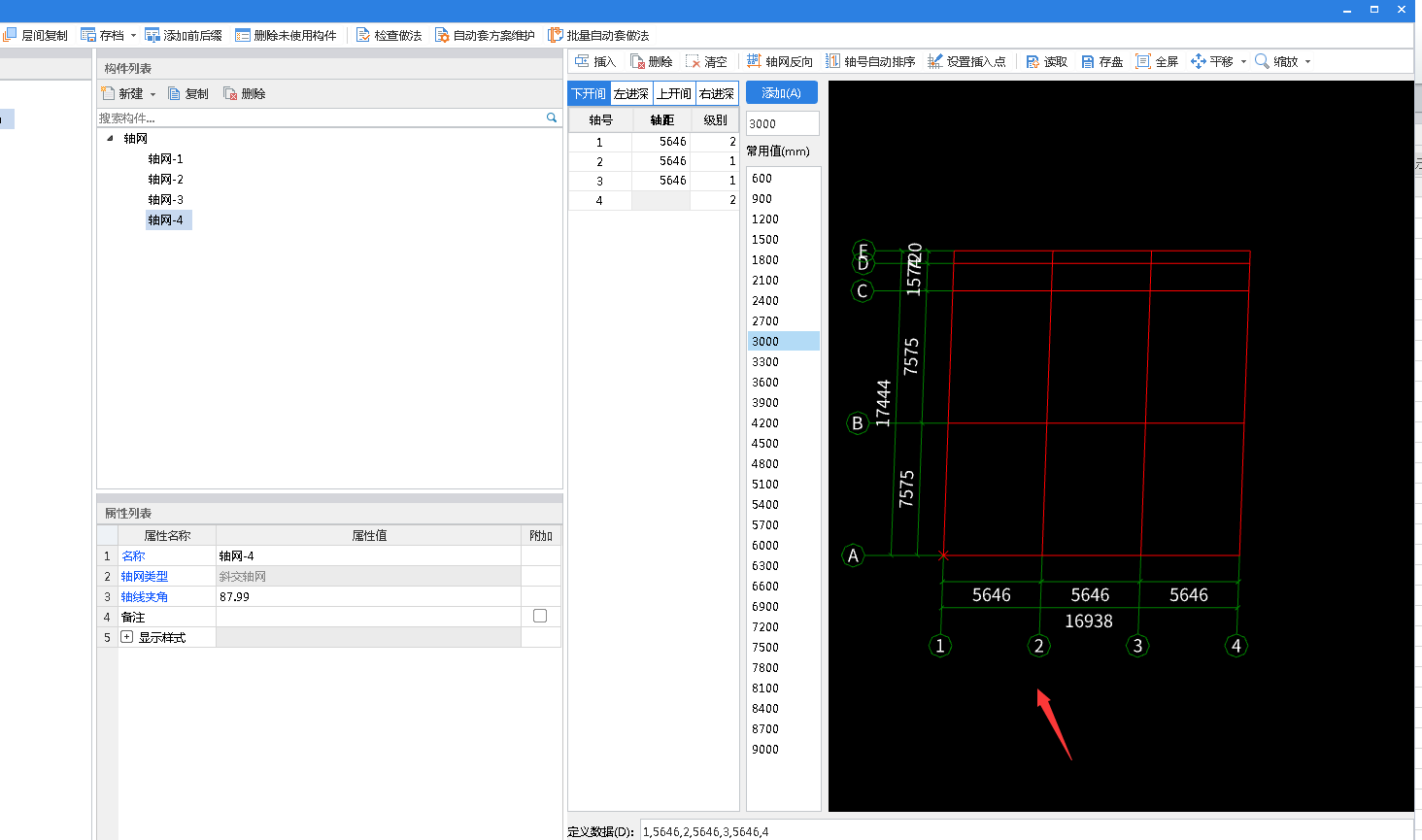Click 批量自动套做法 icon
Viewport: 1422px width, 840px height.
point(556,35)
